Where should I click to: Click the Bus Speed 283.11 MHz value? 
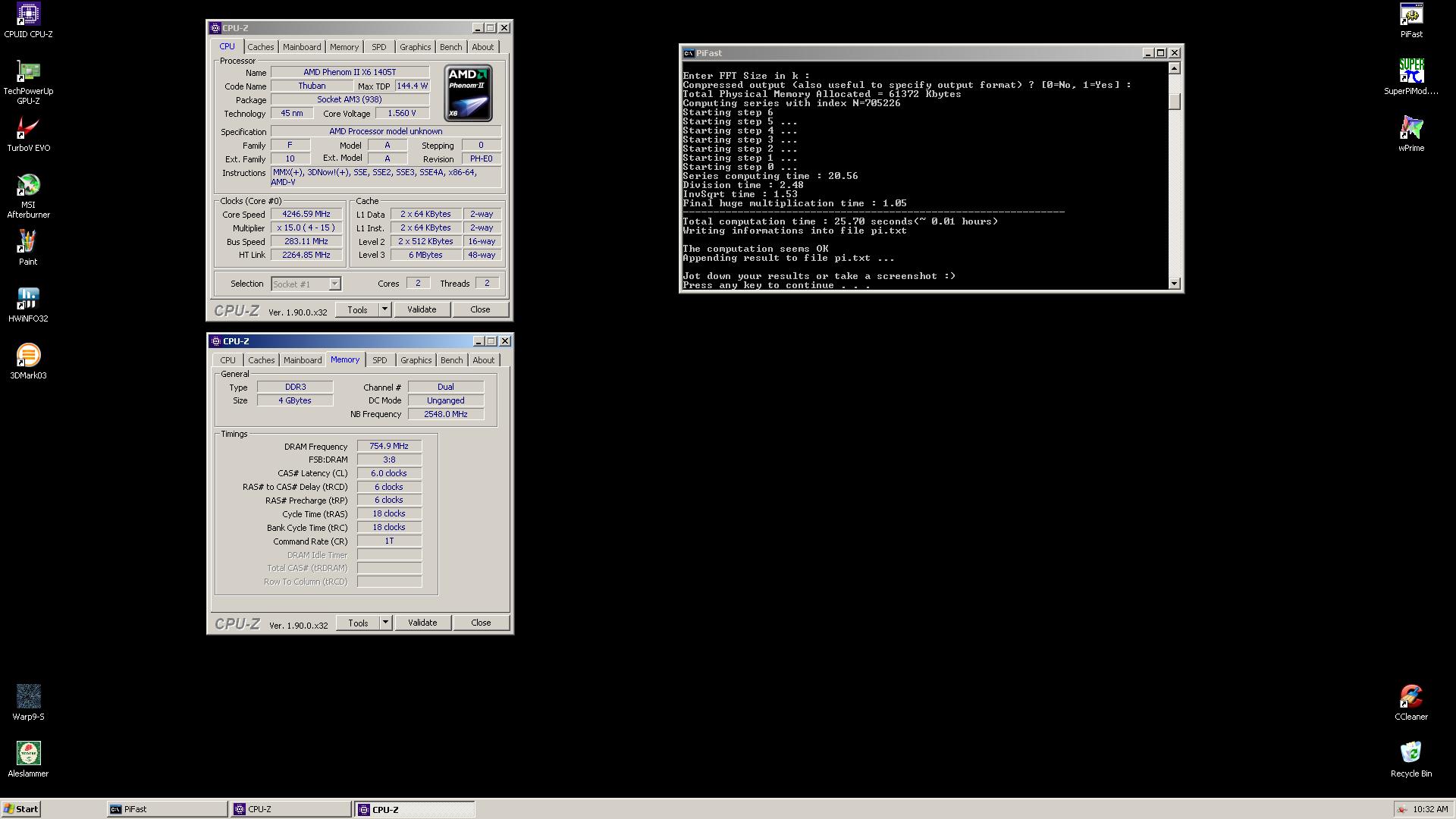click(x=306, y=241)
